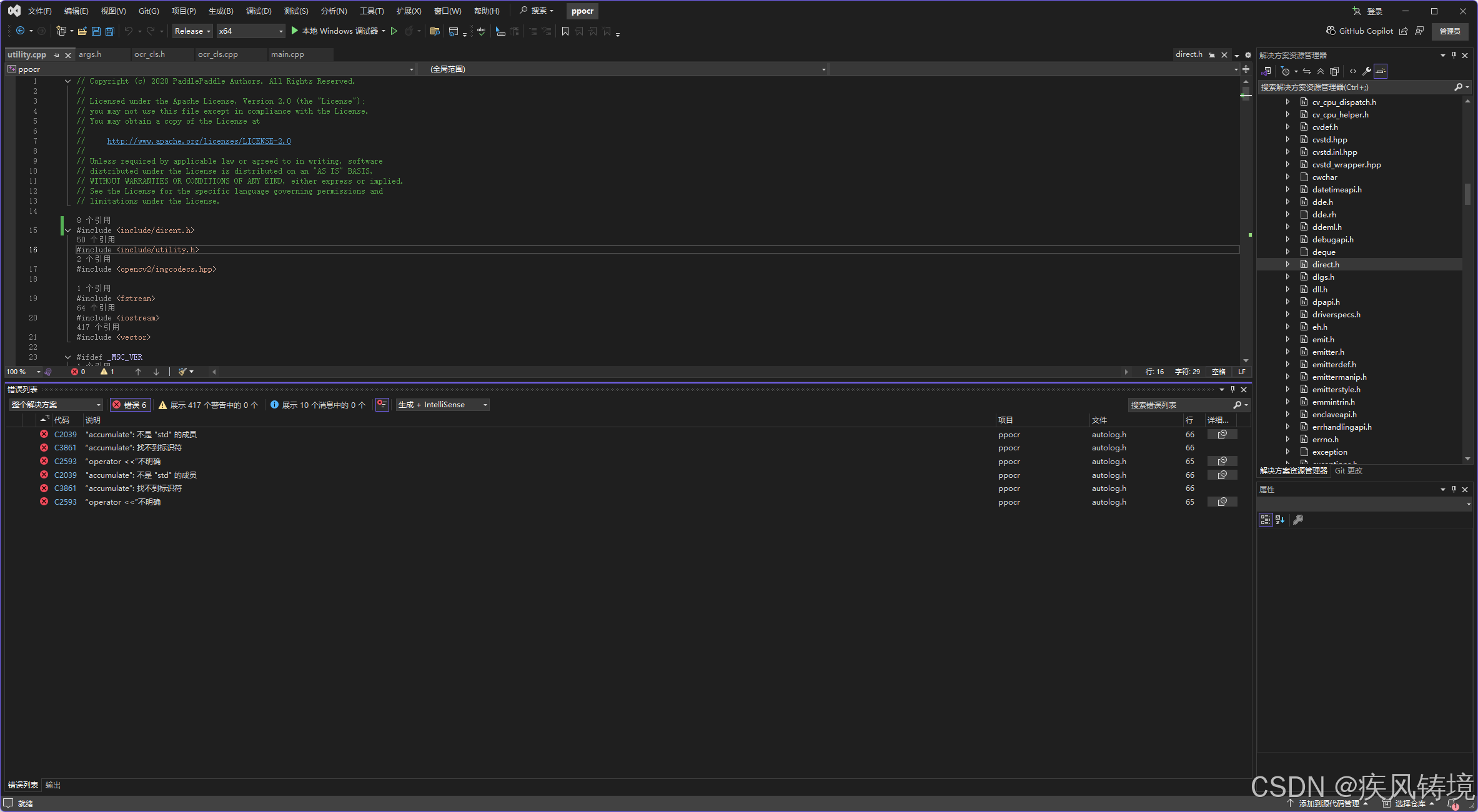This screenshot has width=1478, height=812.
Task: Collapse all in Solution Explorer toolbar
Action: (1321, 71)
